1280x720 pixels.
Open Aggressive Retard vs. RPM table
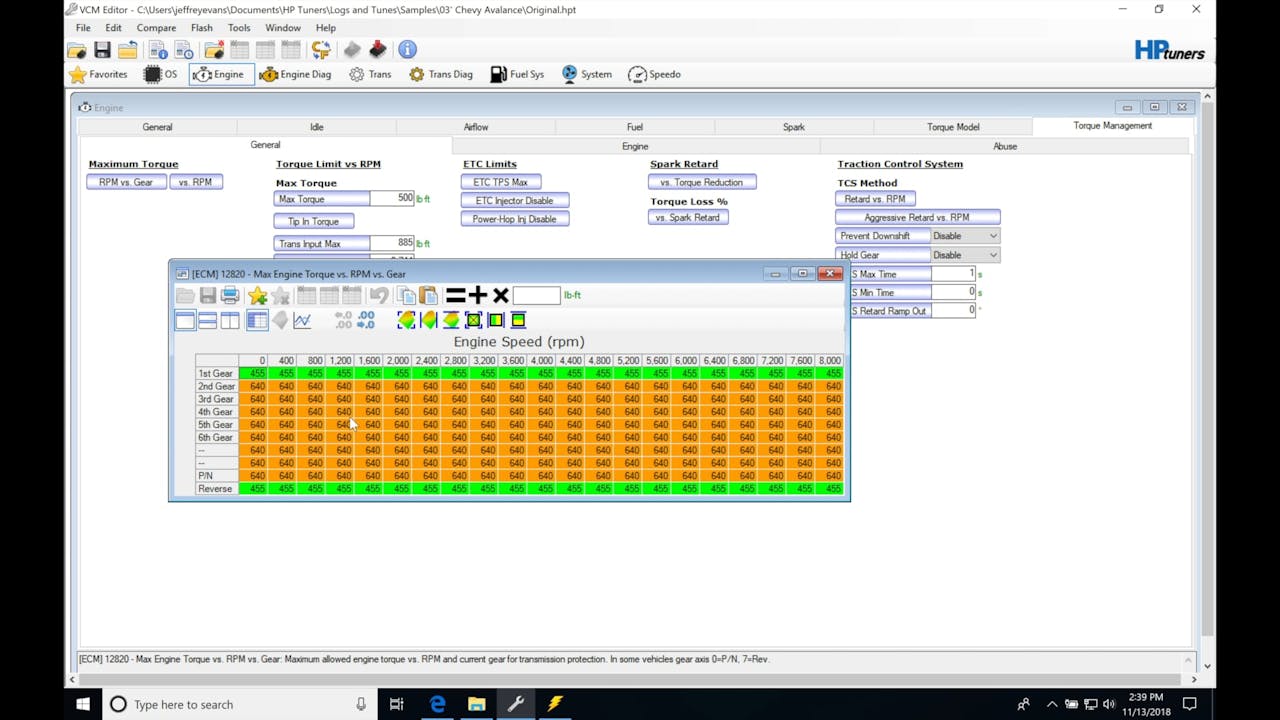click(x=916, y=217)
